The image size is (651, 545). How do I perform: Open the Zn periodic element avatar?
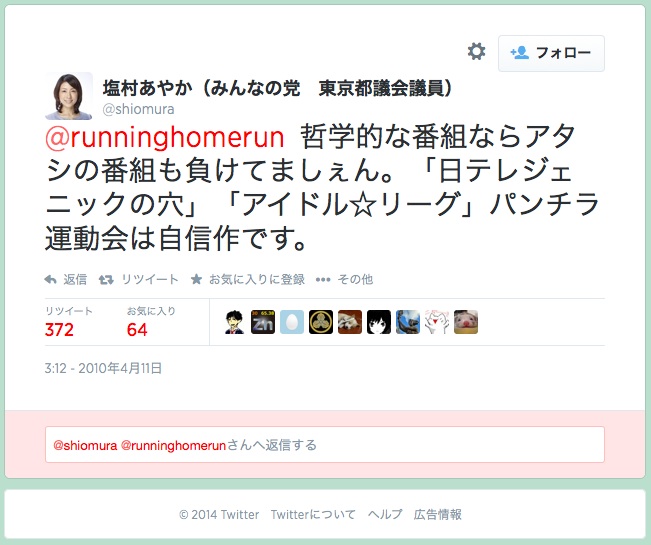(x=263, y=322)
